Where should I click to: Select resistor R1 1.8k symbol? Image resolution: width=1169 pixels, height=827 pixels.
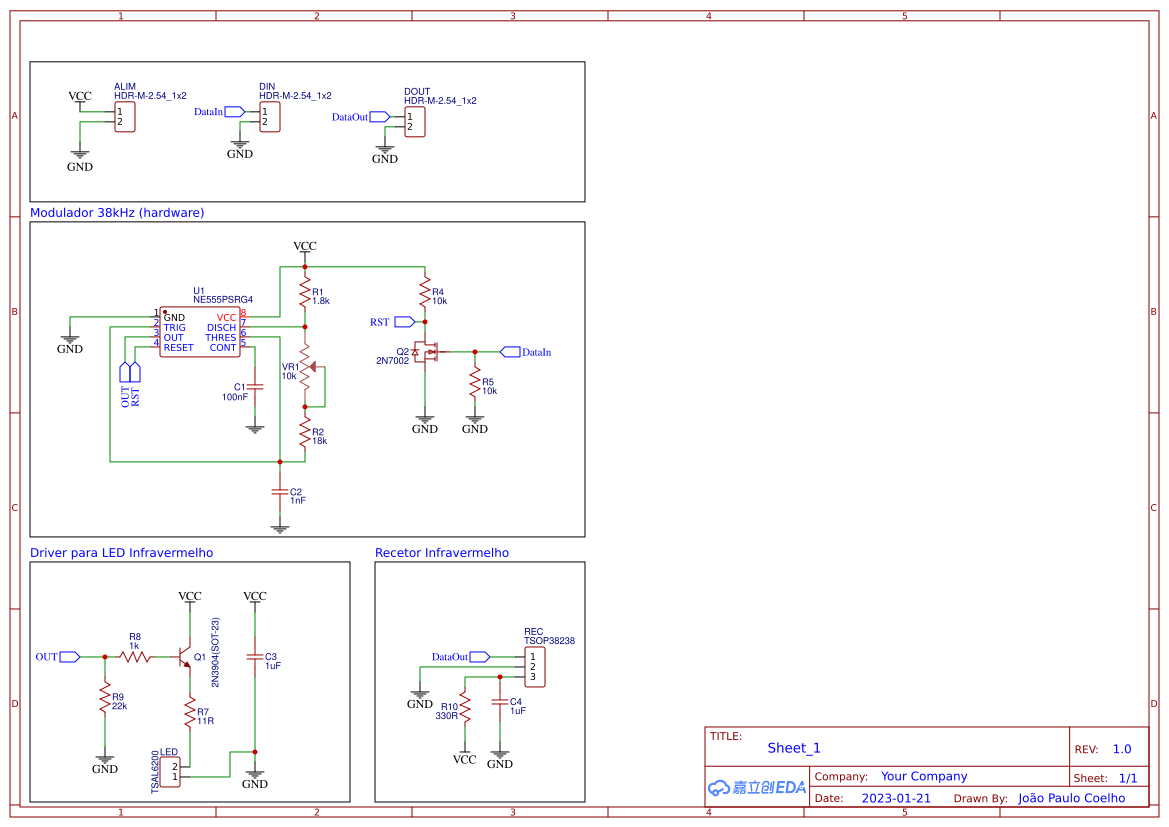pos(303,290)
